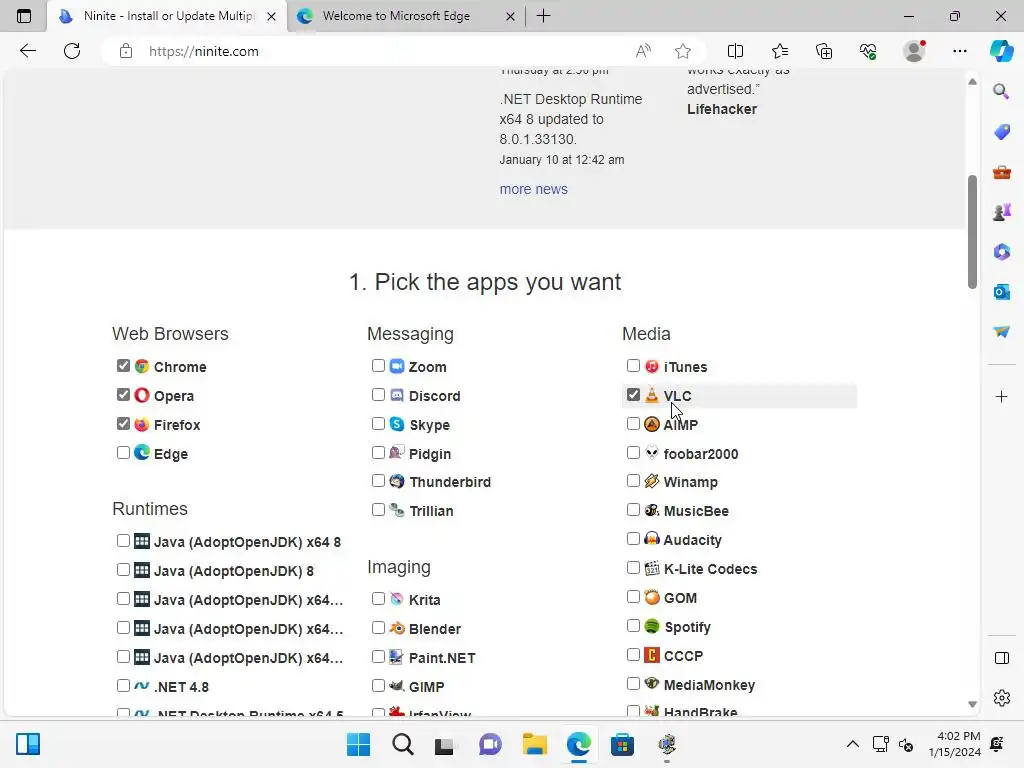Close the Ninite tab

(x=271, y=16)
